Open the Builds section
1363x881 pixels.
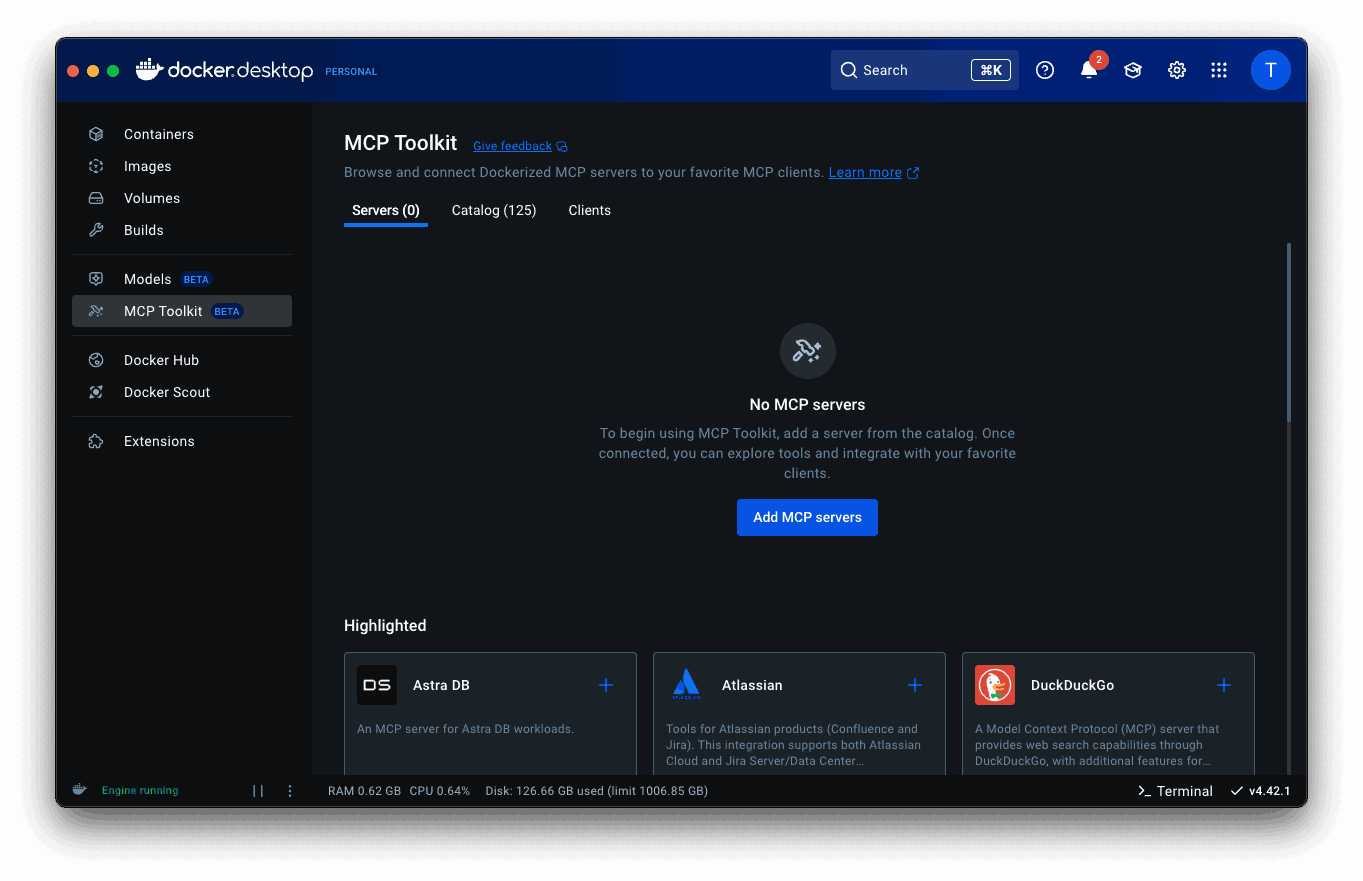coord(143,230)
